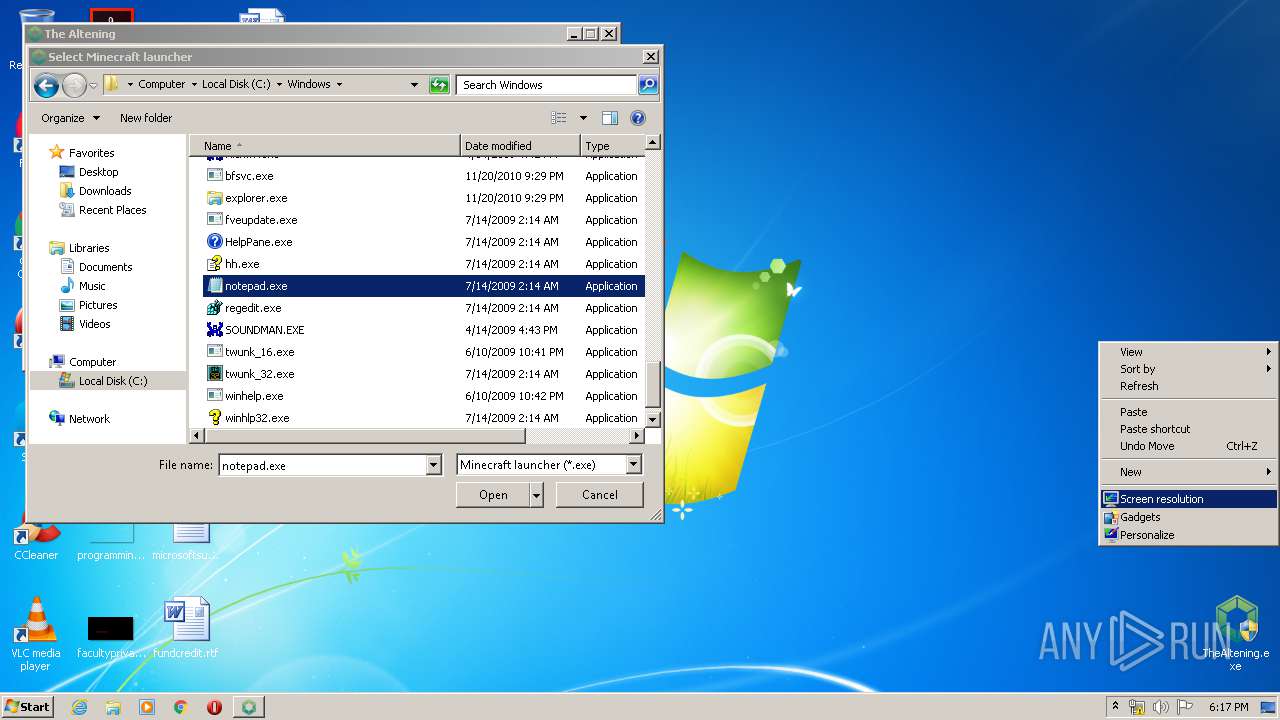Expand the Windows breadcrumb arrow
Screen dimensions: 1280x720
point(339,85)
